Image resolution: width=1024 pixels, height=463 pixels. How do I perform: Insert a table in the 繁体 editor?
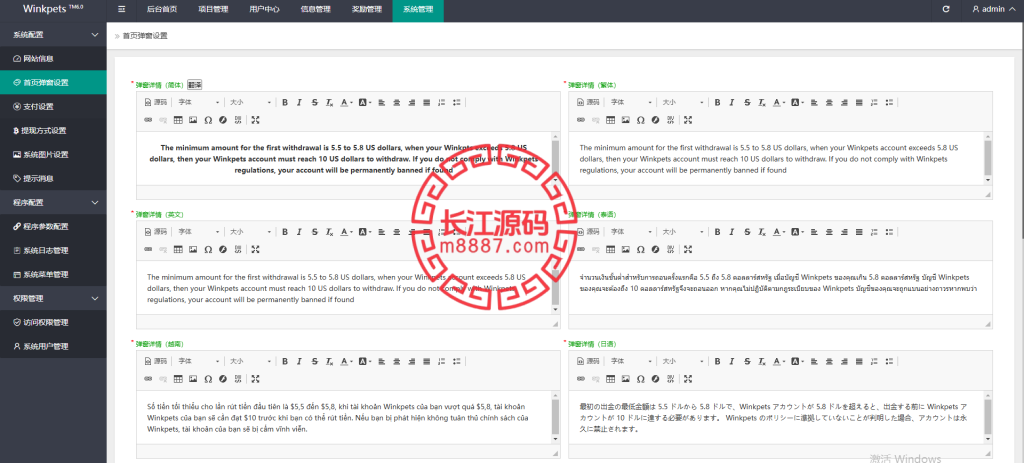click(611, 120)
